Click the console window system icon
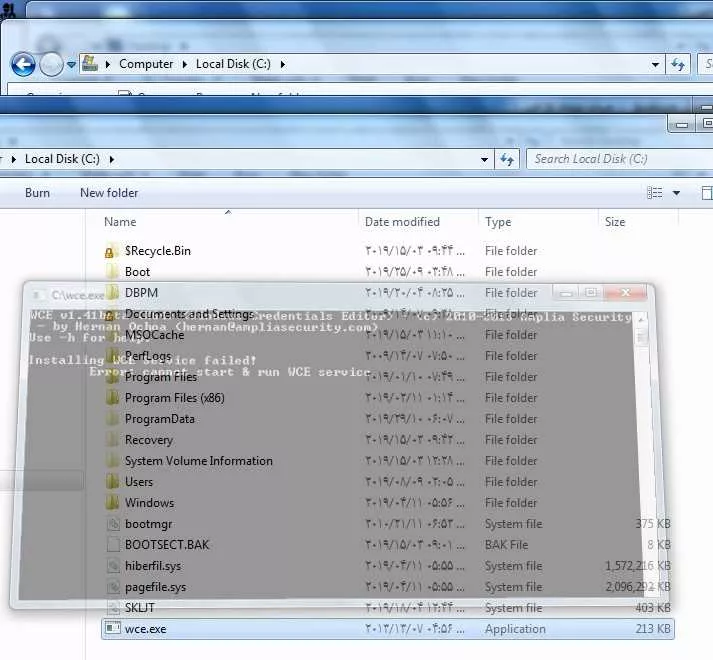Viewport: 713px width, 660px height. click(x=37, y=295)
